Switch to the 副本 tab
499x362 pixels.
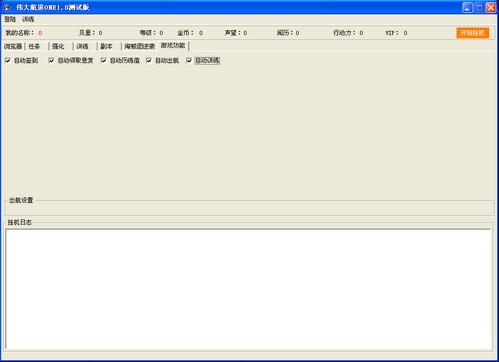(106, 46)
